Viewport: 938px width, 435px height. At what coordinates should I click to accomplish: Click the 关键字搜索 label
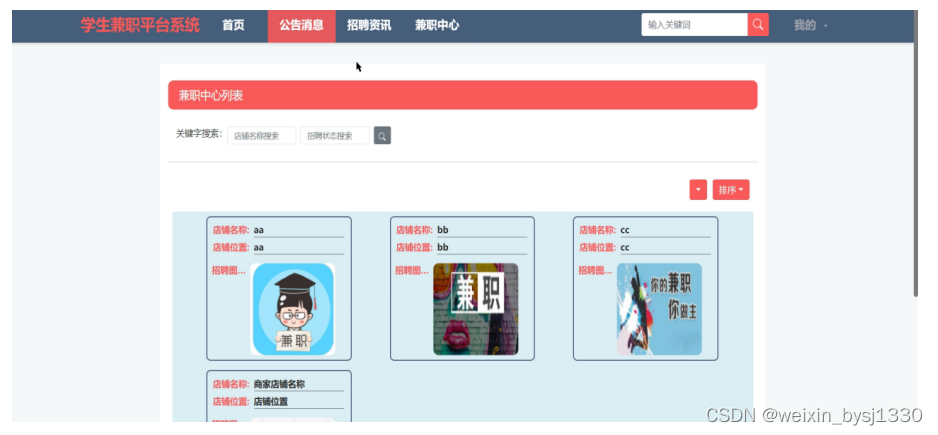(199, 134)
